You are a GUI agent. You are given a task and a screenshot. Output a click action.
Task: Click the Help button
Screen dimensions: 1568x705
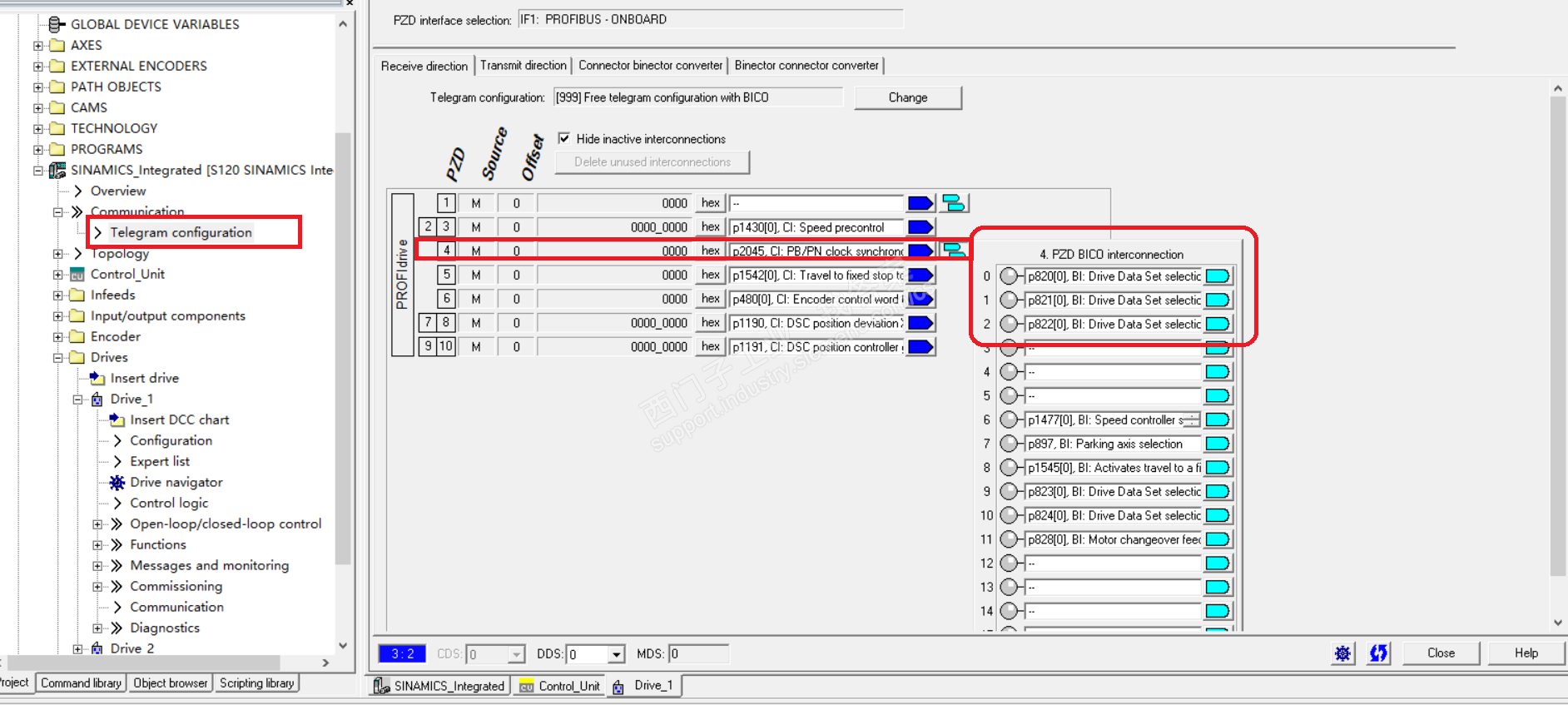1526,653
